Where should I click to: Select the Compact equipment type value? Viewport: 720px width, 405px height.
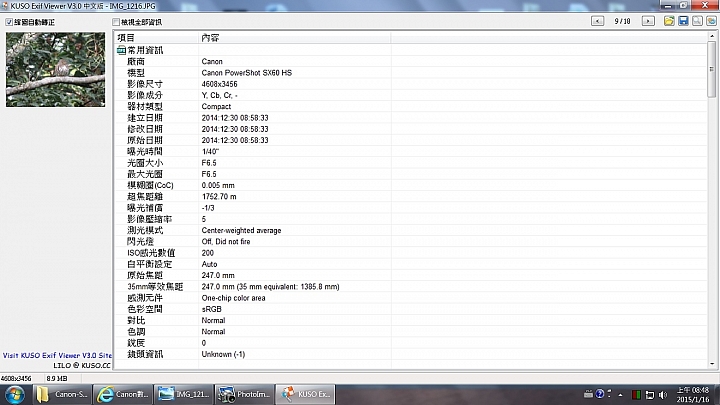pyautogui.click(x=216, y=107)
